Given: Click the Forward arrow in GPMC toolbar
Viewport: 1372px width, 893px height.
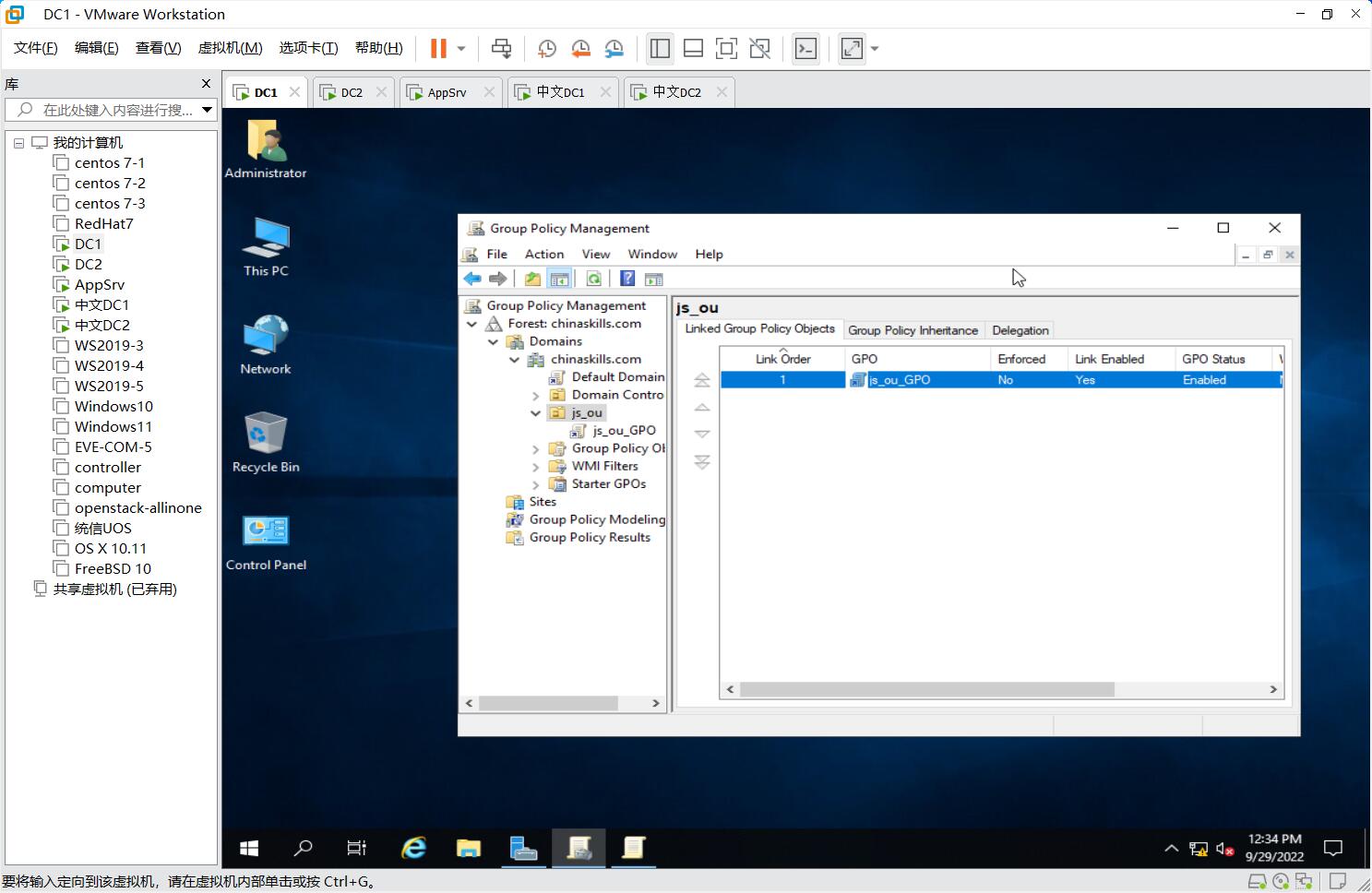Looking at the screenshot, I should (x=498, y=279).
